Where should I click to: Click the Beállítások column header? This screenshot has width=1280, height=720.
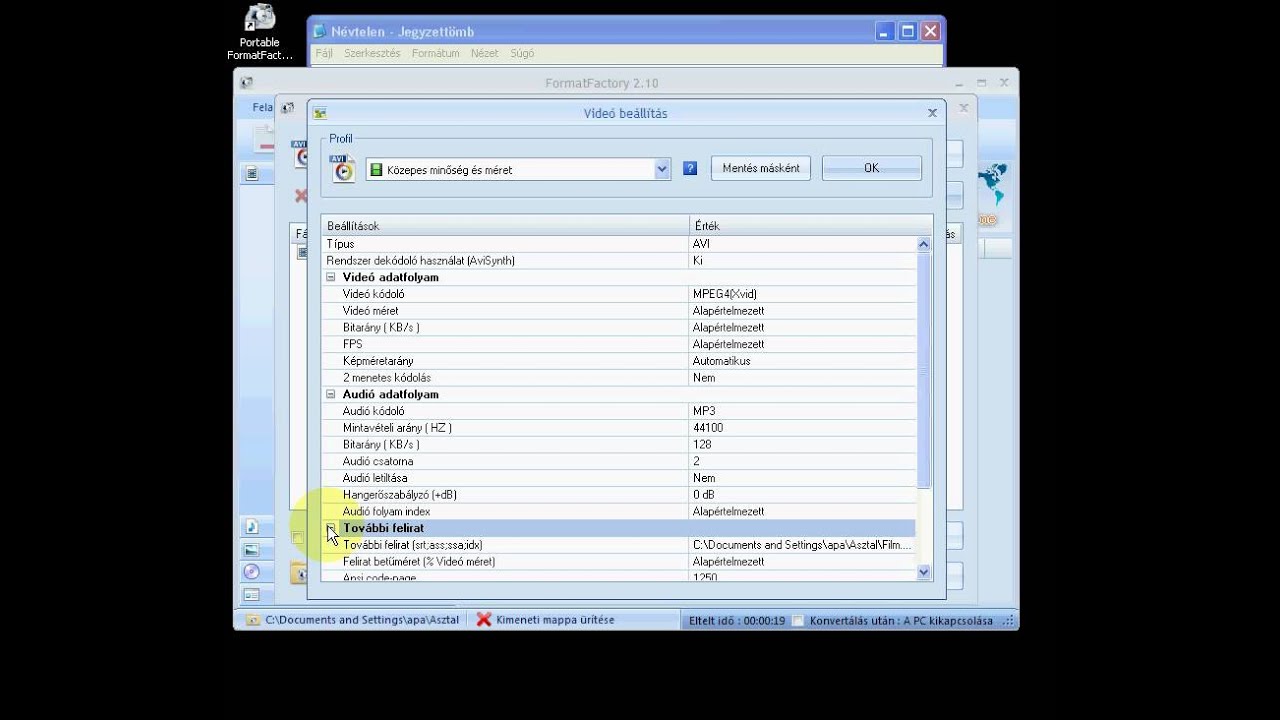(x=505, y=226)
